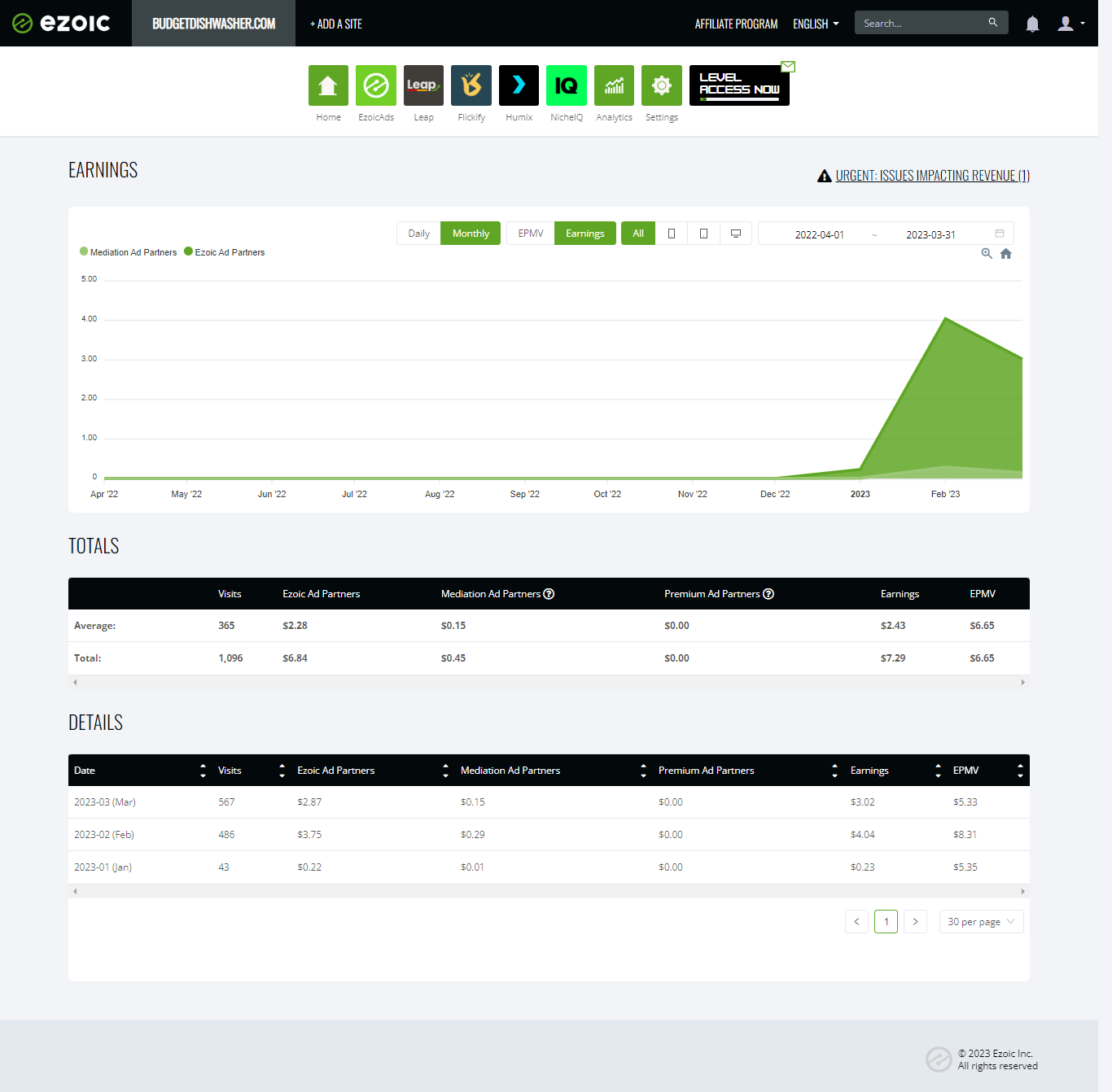Select All devices filter

pos(638,234)
